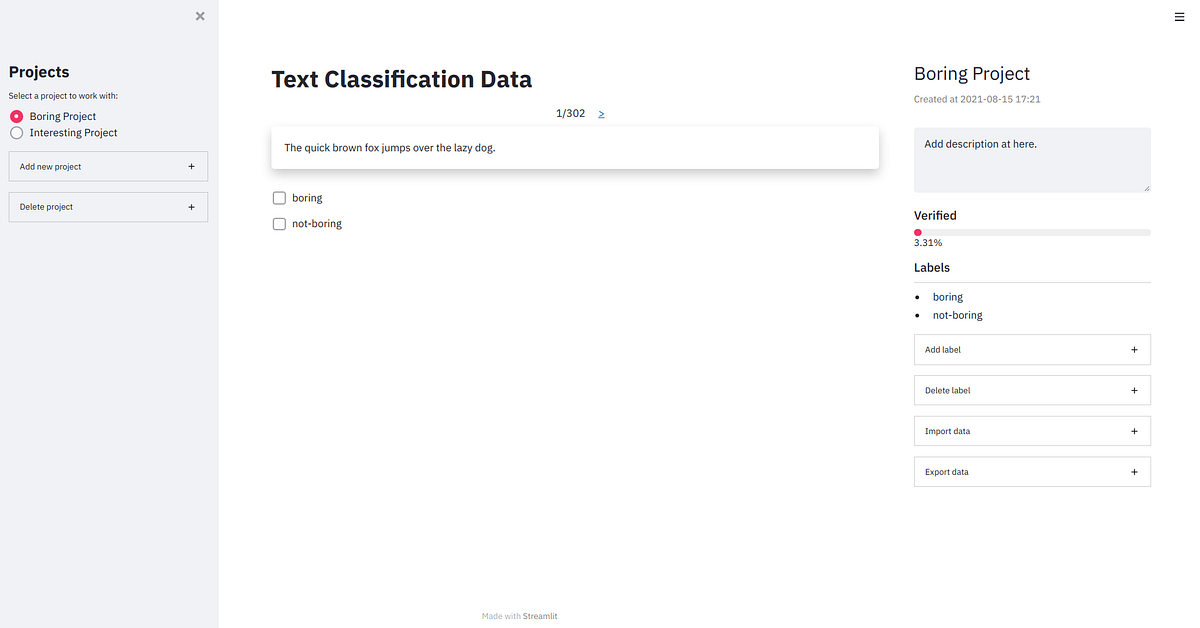Select the Boring Project radio button
This screenshot has height=628, width=1200.
(16, 115)
